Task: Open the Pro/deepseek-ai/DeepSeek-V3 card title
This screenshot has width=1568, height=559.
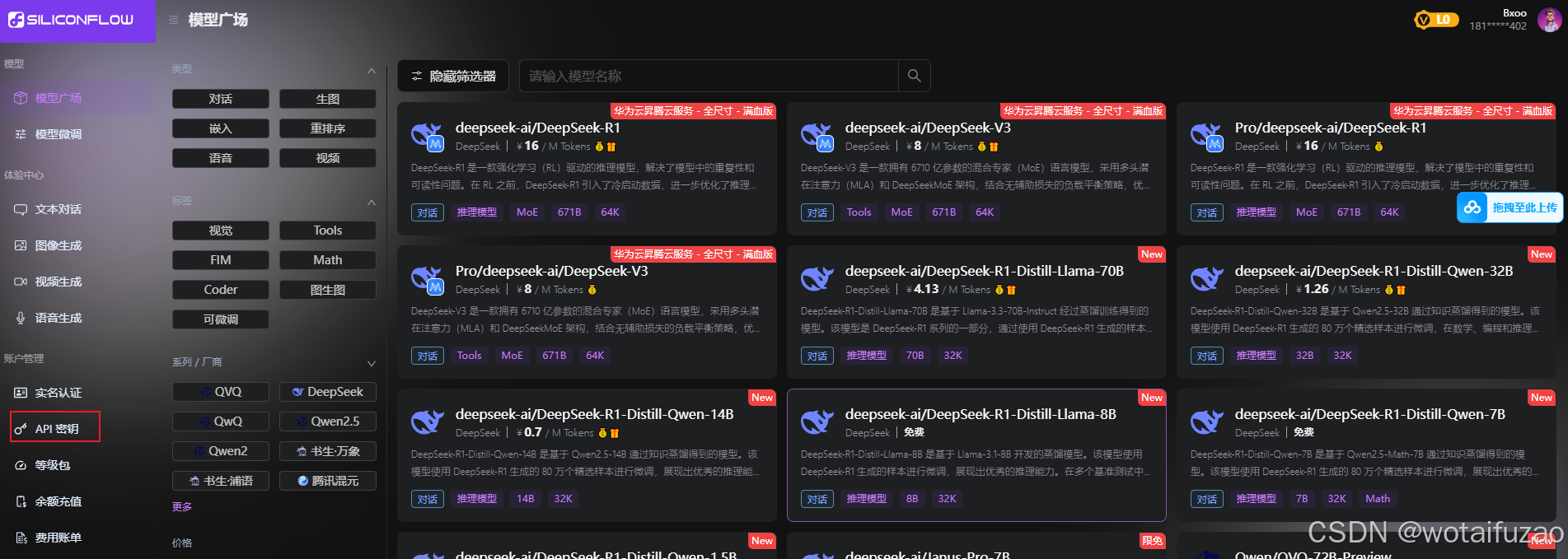Action: [552, 271]
